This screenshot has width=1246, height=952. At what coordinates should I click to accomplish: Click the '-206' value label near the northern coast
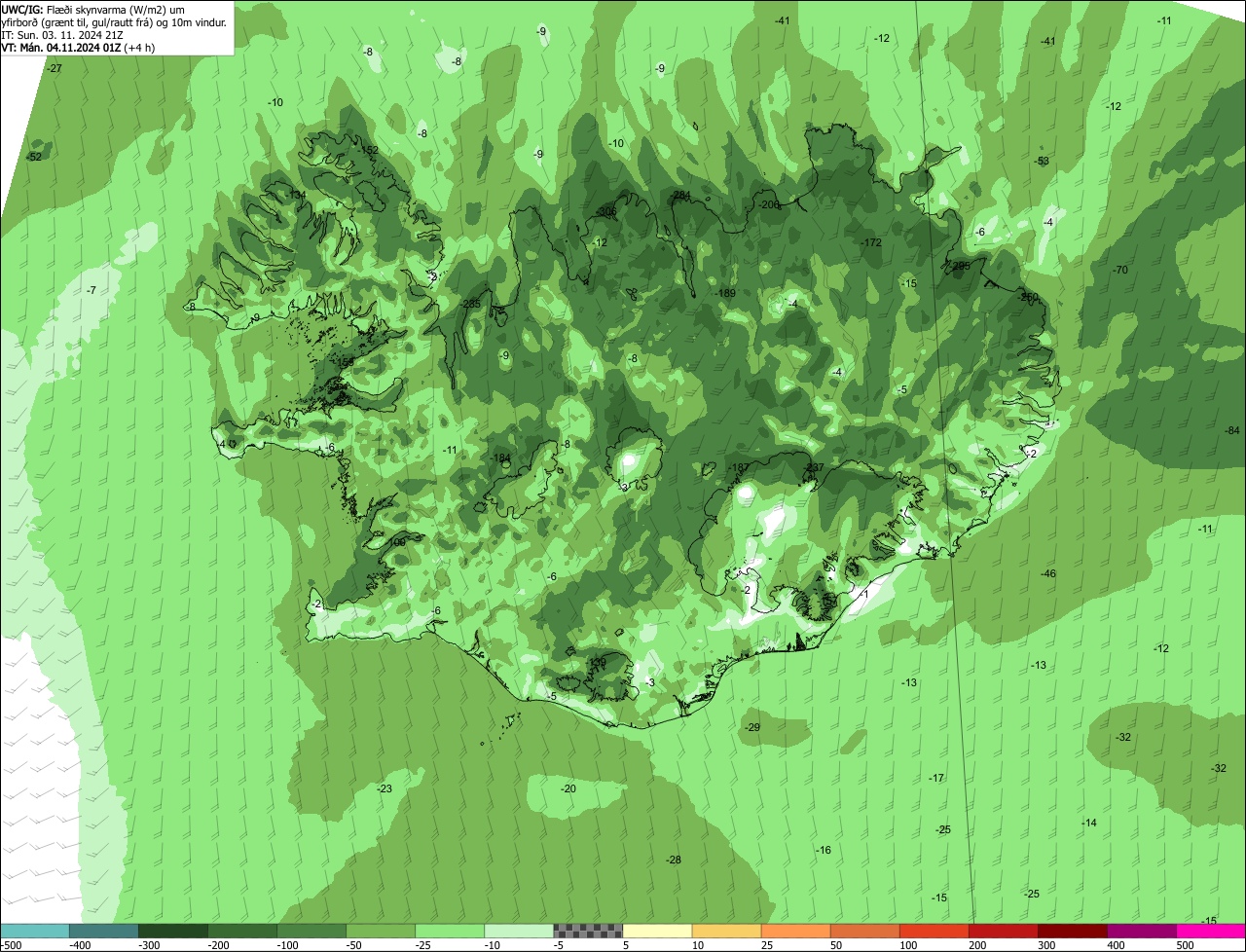tap(768, 204)
